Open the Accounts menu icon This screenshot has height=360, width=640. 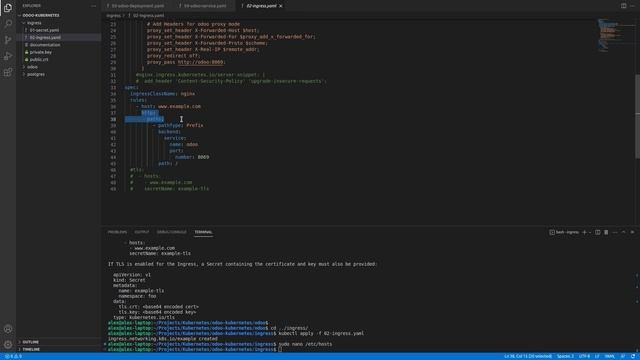click(x=8, y=329)
